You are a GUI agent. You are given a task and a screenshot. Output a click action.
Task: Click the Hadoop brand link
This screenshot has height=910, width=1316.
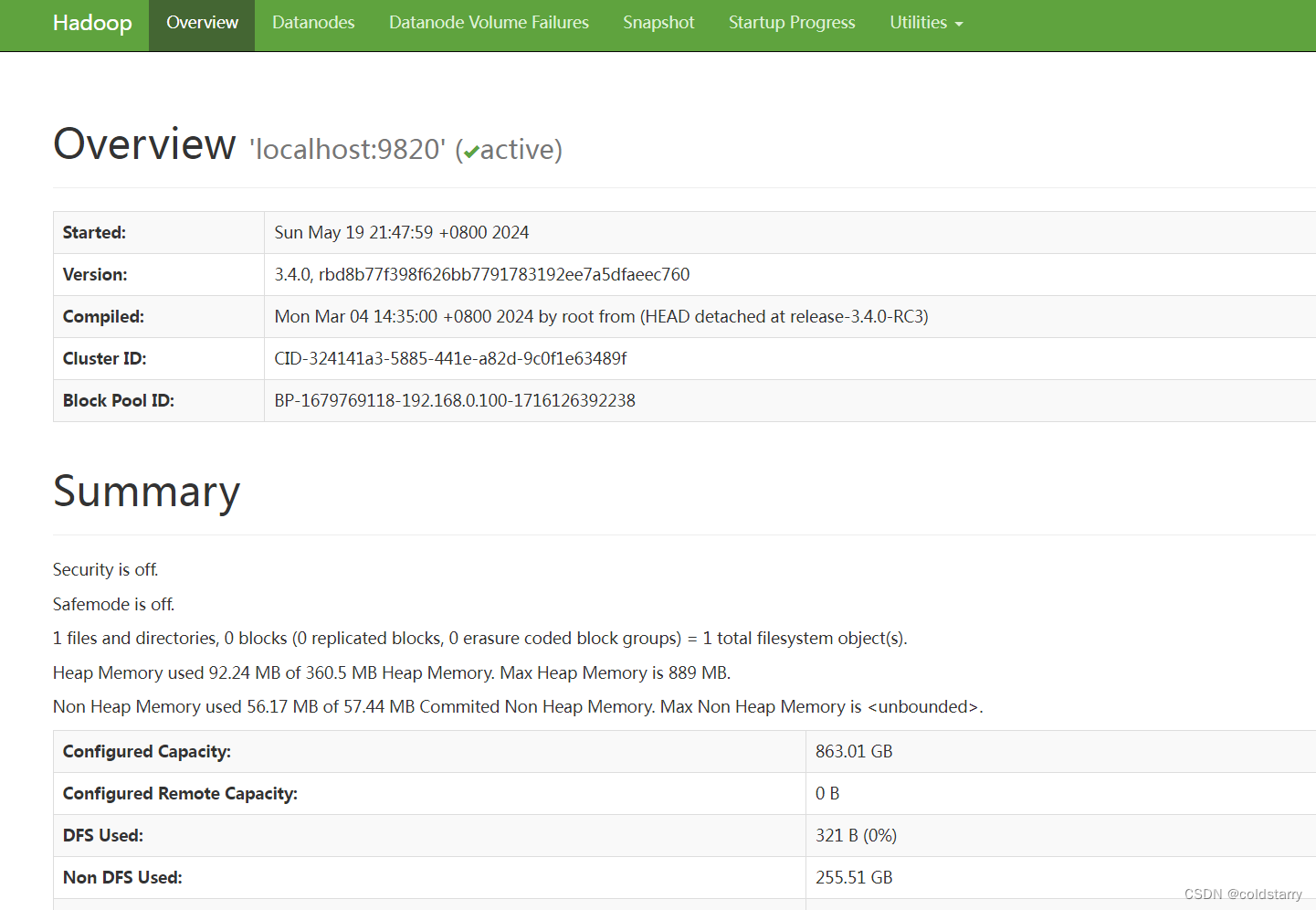click(x=92, y=23)
